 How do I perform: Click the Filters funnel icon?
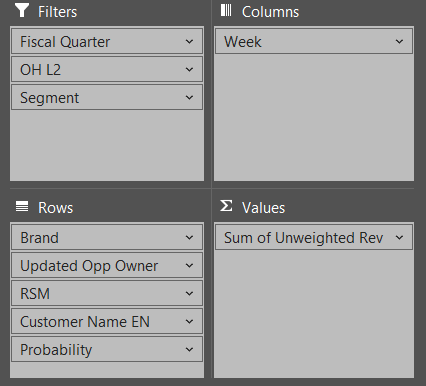coord(22,10)
